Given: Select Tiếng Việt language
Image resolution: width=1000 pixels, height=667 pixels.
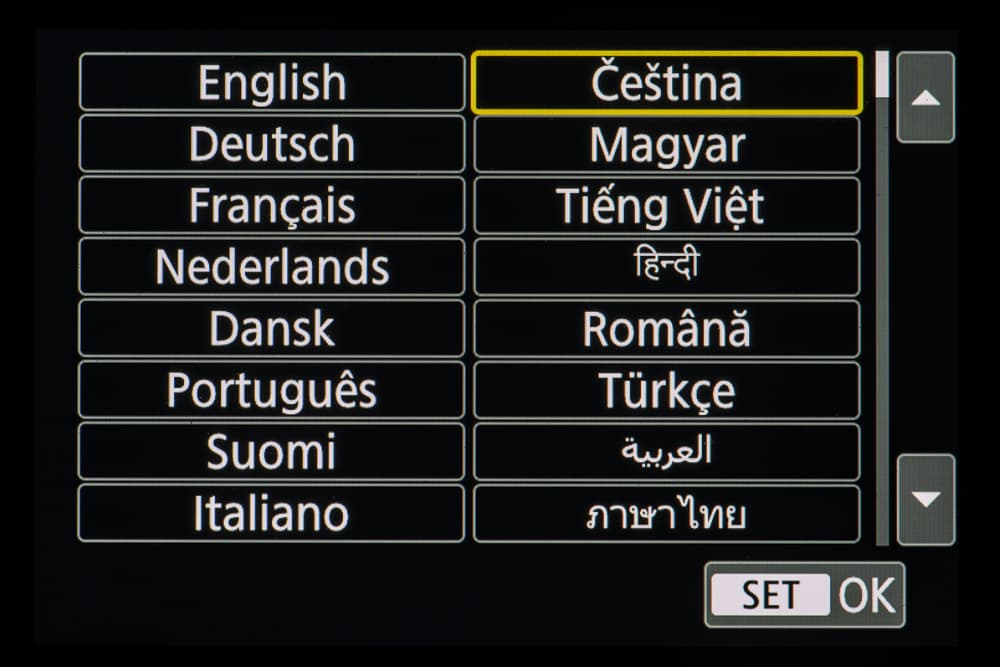Looking at the screenshot, I should pos(666,206).
